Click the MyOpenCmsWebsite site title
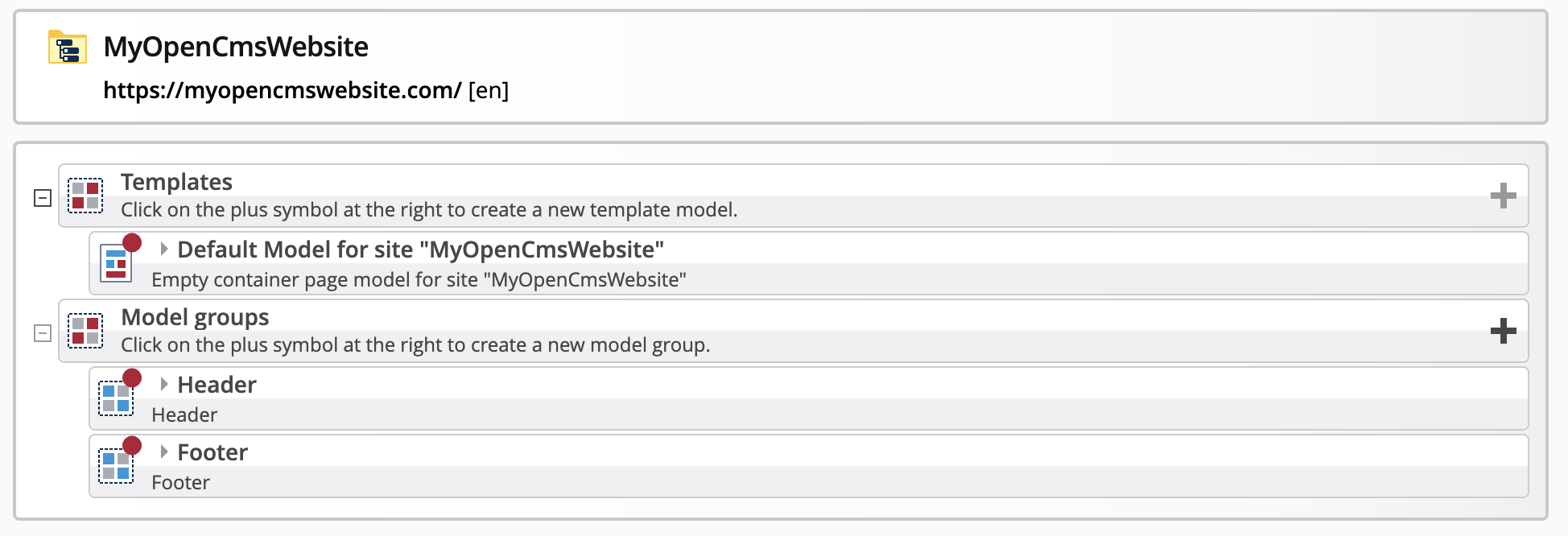1568x536 pixels. point(236,47)
